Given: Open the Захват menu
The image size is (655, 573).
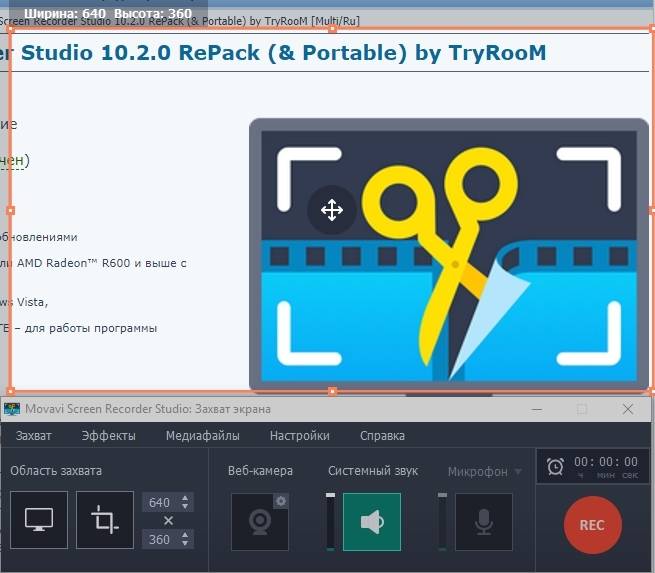Looking at the screenshot, I should coord(34,436).
